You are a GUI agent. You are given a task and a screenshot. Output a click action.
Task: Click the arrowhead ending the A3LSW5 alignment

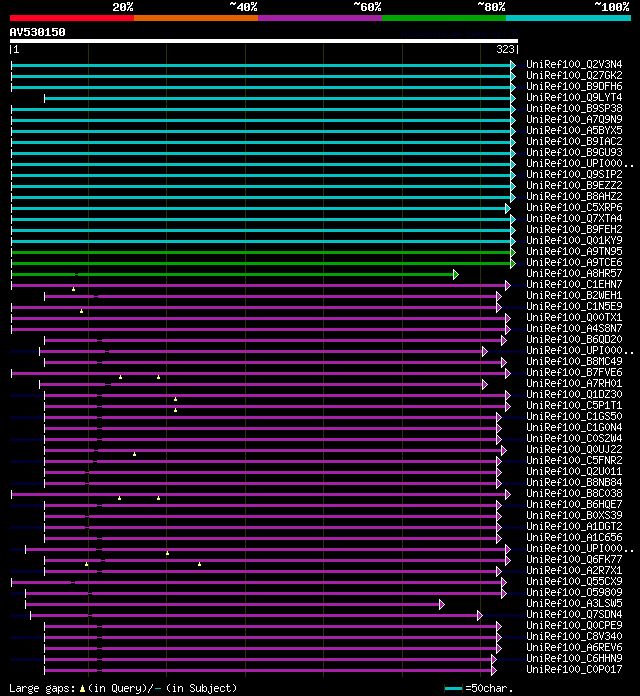pyautogui.click(x=442, y=605)
